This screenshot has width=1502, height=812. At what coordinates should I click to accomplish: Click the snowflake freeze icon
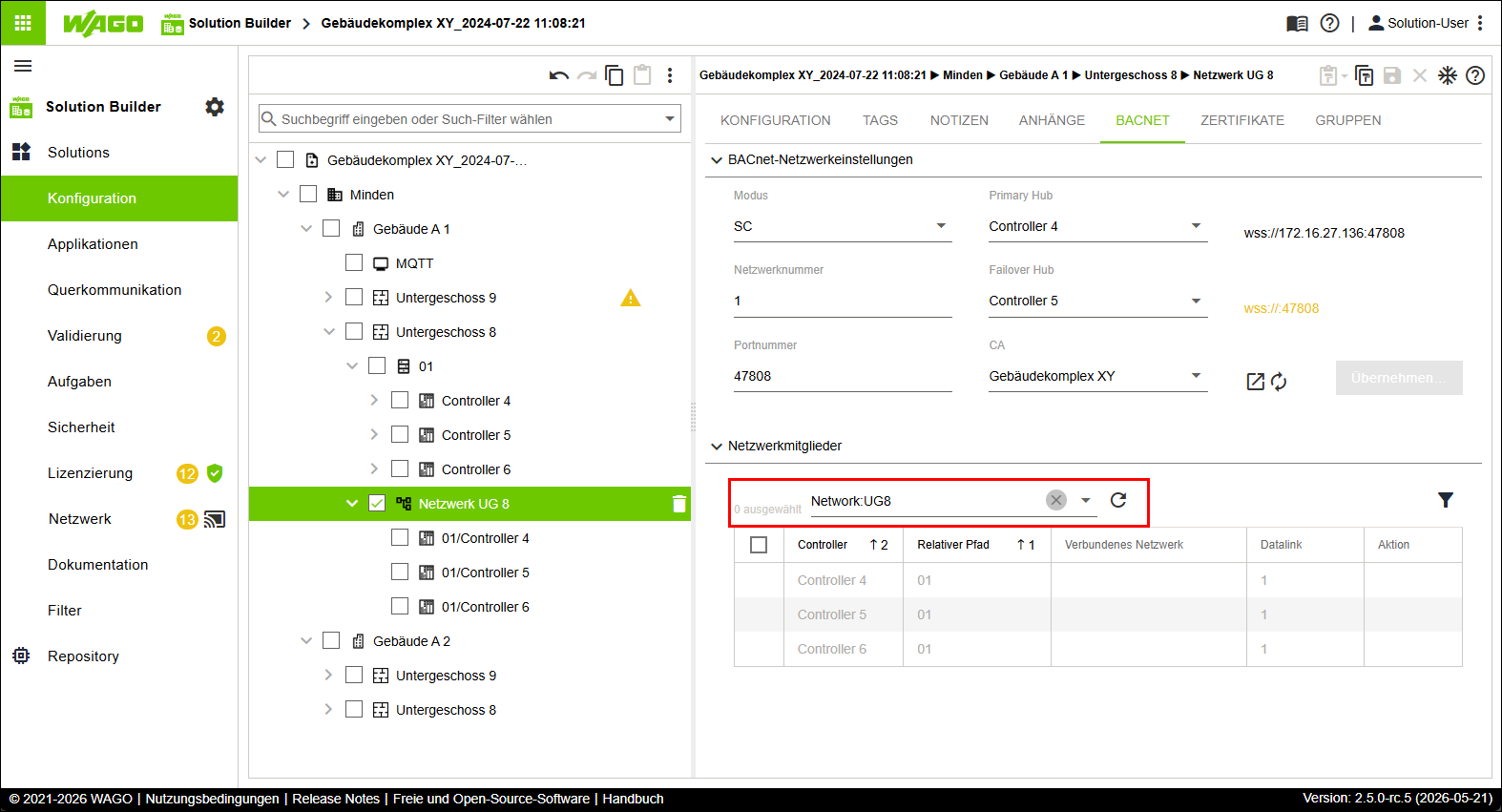[1448, 75]
